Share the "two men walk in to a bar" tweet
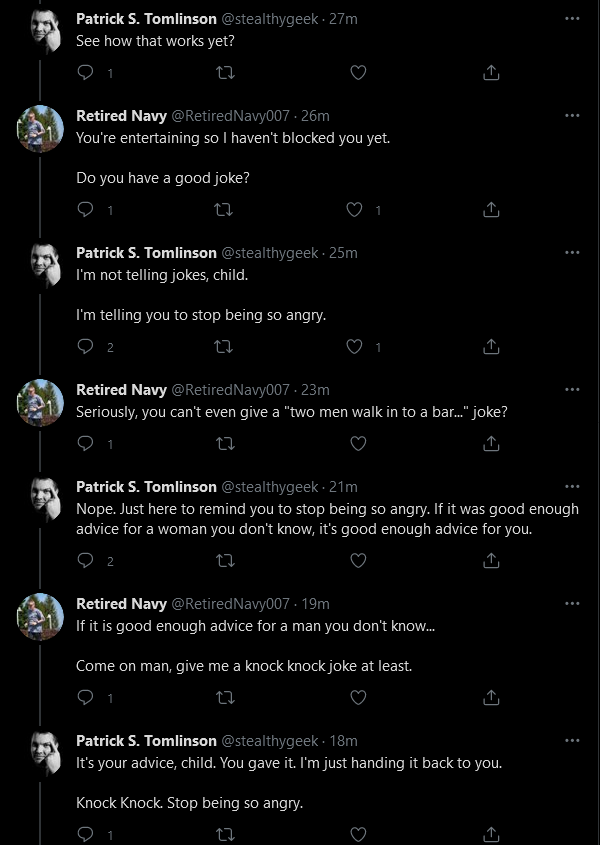This screenshot has height=845, width=600. [x=491, y=444]
